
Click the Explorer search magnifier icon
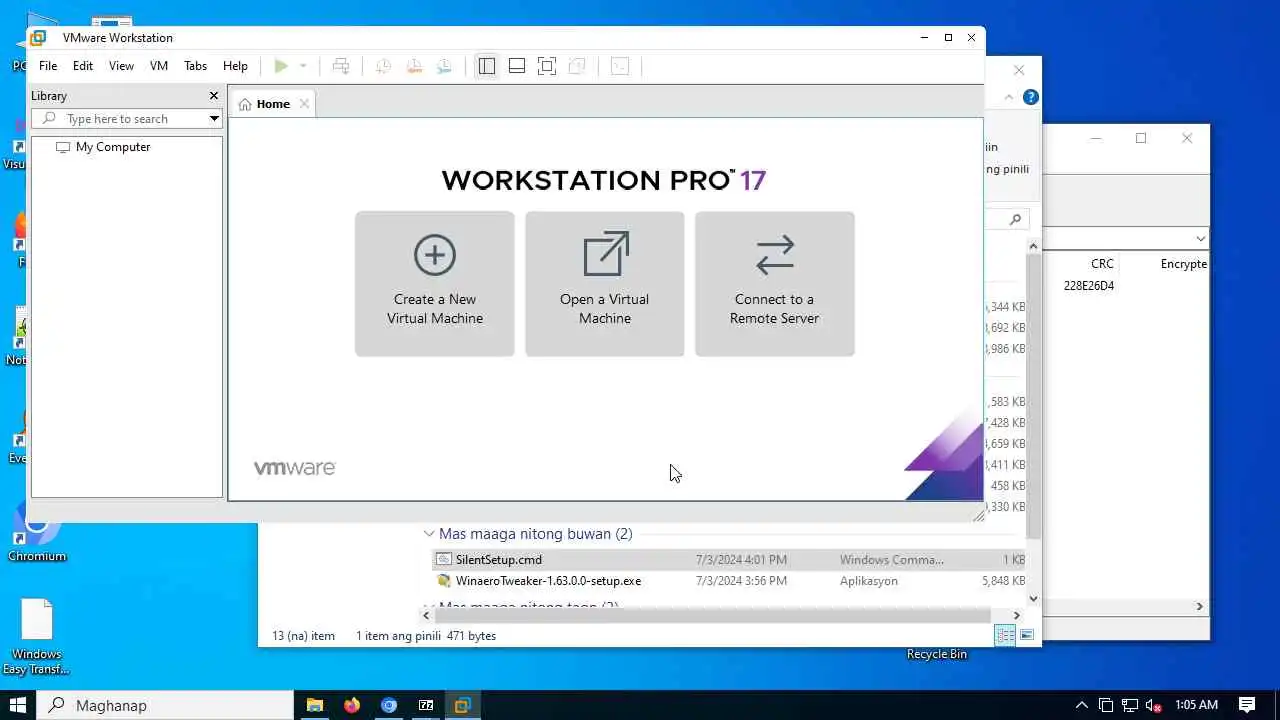point(1015,219)
